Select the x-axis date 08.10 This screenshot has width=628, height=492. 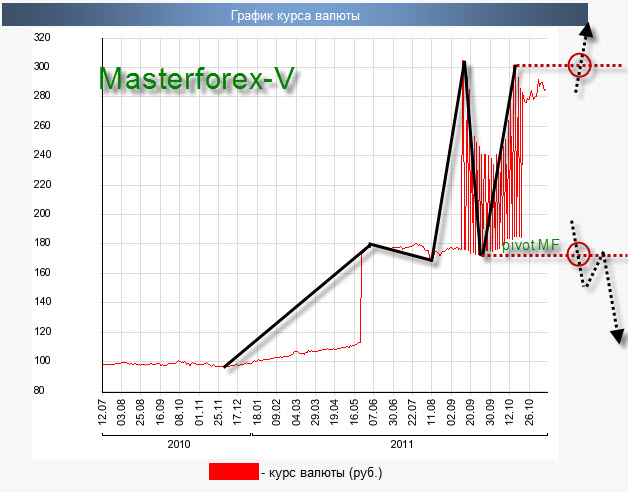[179, 412]
